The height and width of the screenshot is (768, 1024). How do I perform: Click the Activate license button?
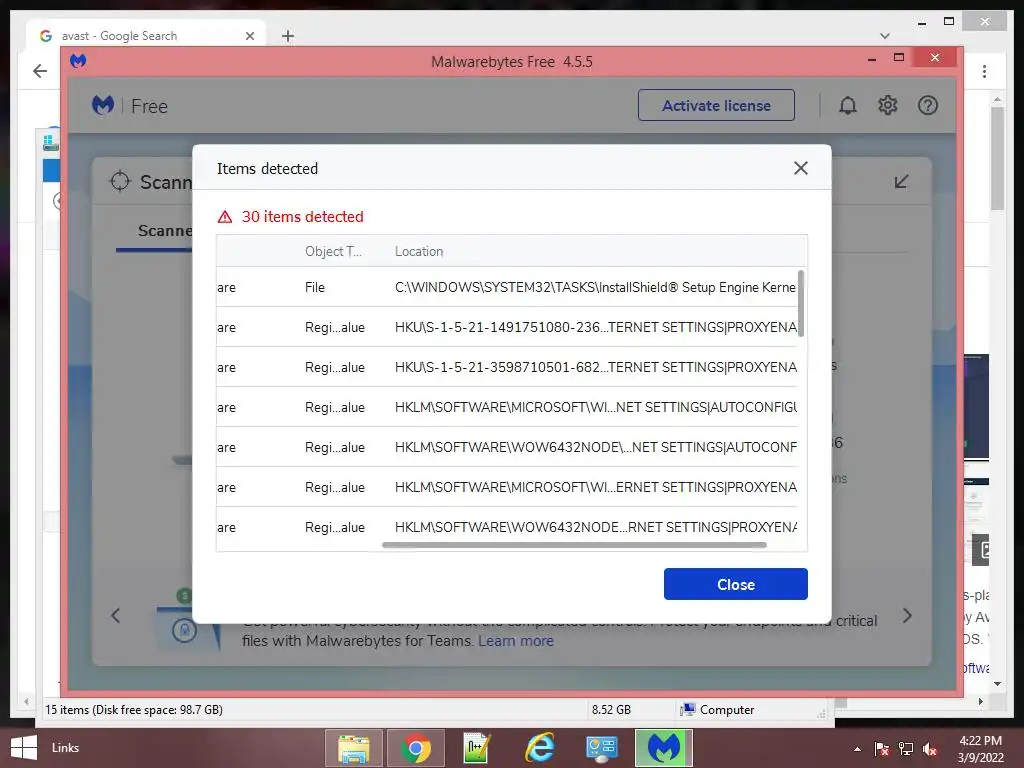[716, 105]
